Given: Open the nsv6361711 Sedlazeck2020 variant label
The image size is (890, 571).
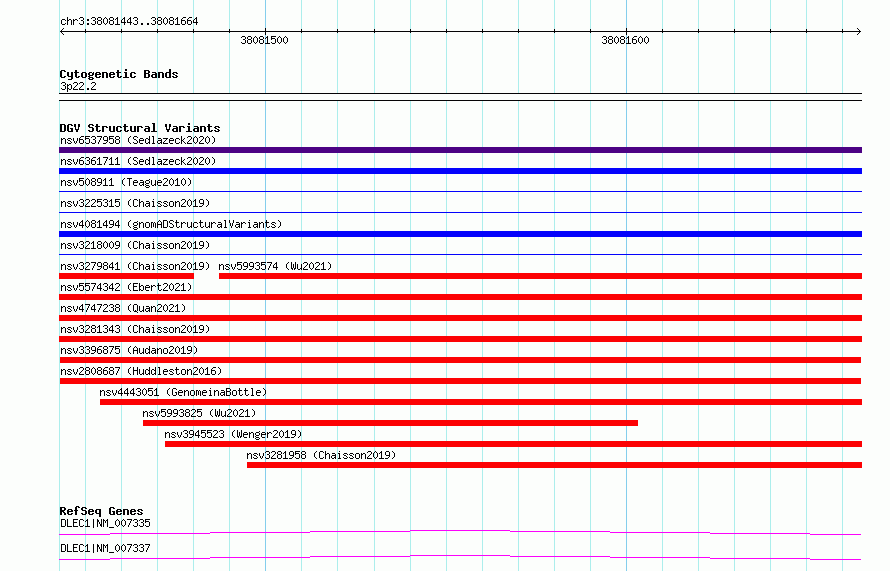Looking at the screenshot, I should point(138,161).
